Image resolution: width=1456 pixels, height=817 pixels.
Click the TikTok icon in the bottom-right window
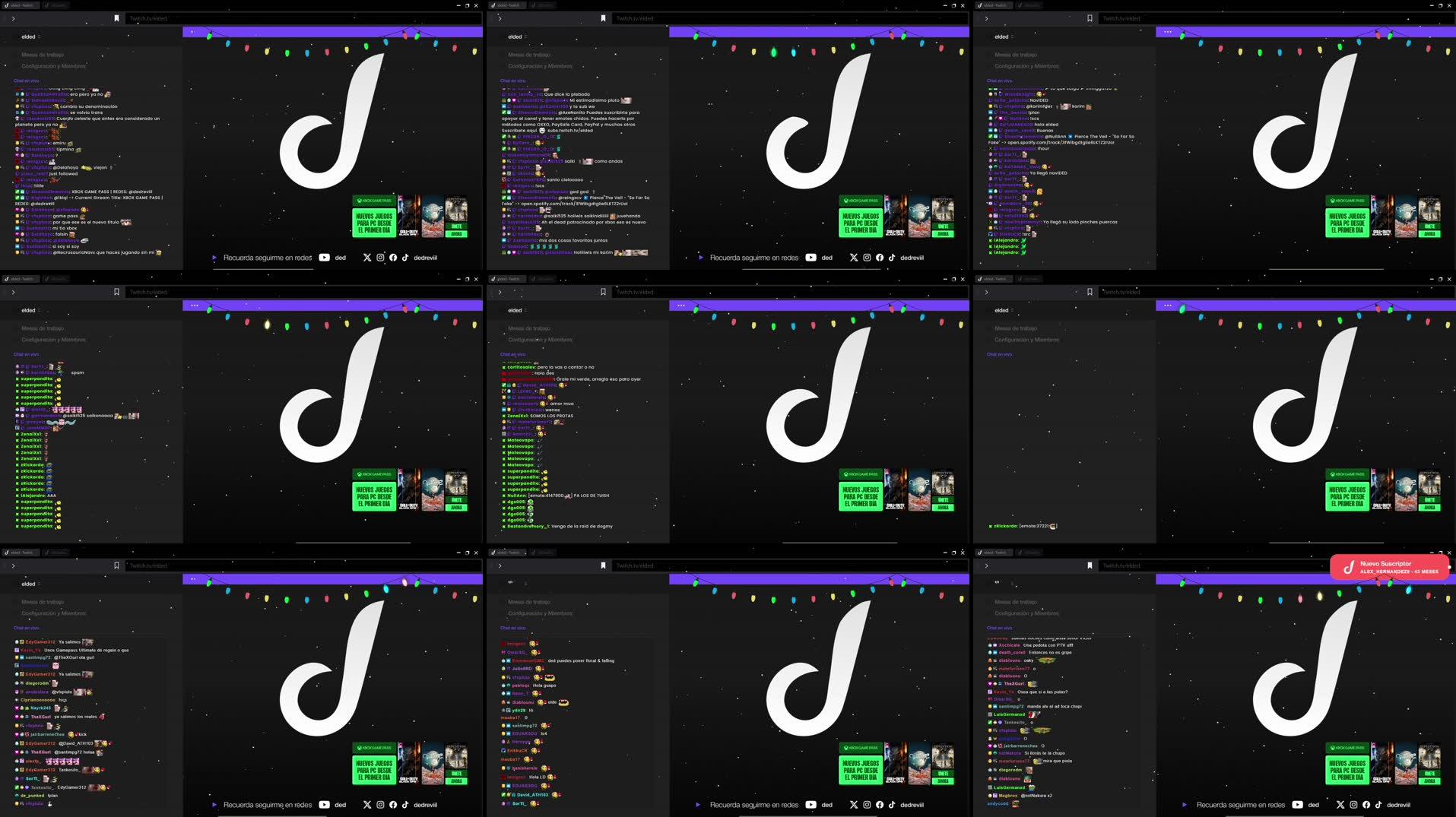(1378, 805)
